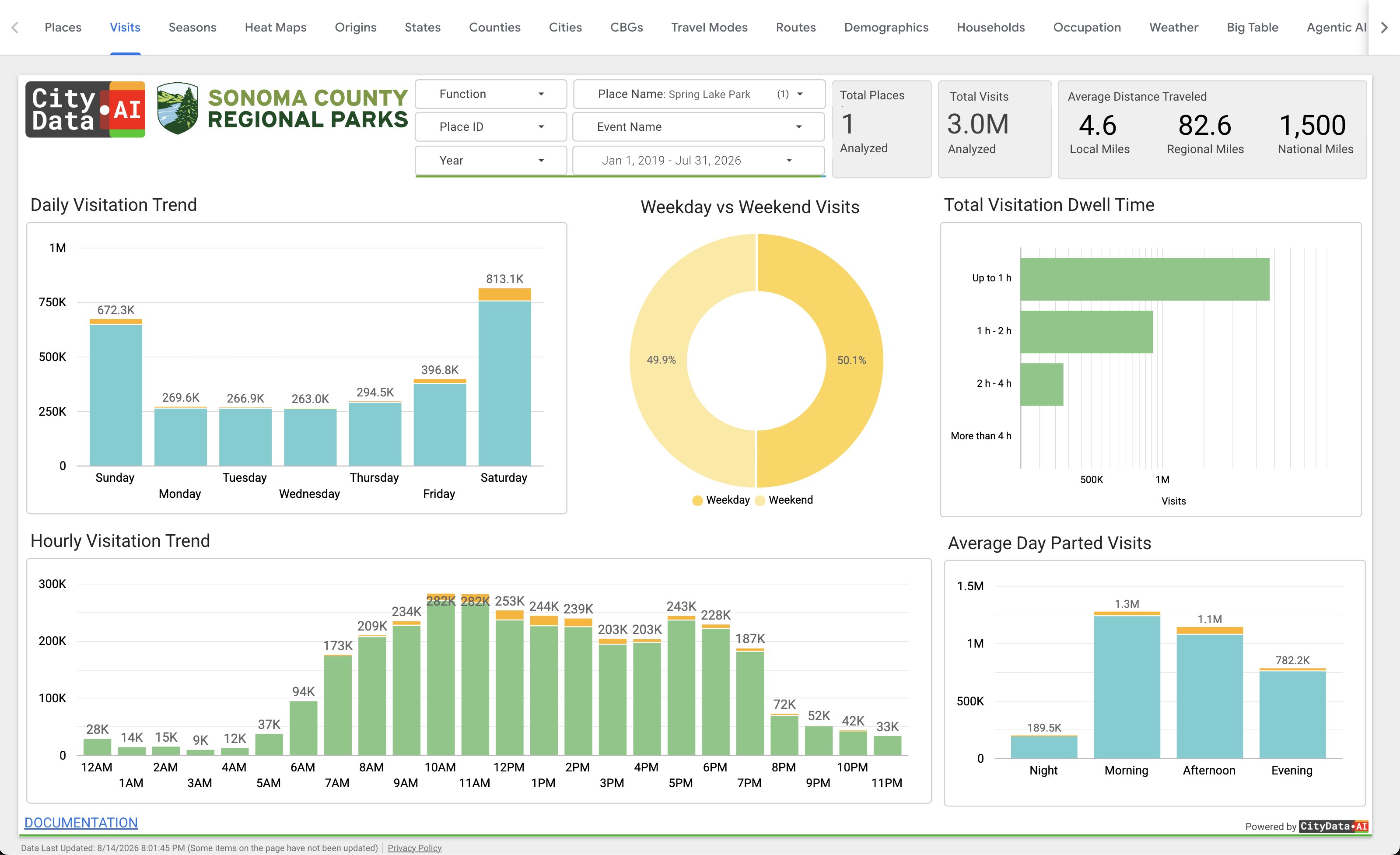Open the Travel Modes tab
The height and width of the screenshot is (855, 1400).
tap(710, 27)
